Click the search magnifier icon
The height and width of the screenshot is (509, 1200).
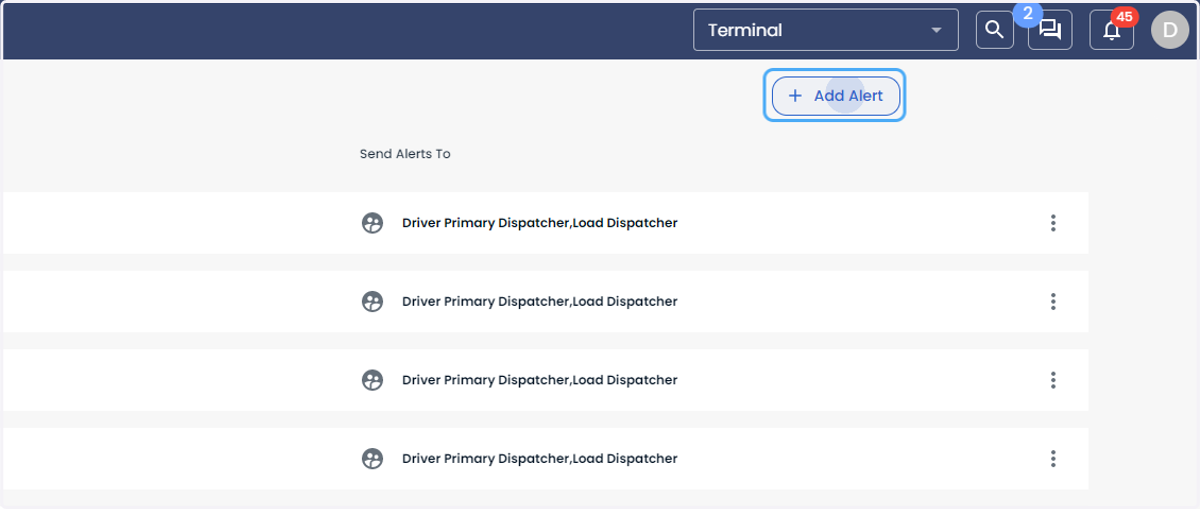click(x=994, y=30)
